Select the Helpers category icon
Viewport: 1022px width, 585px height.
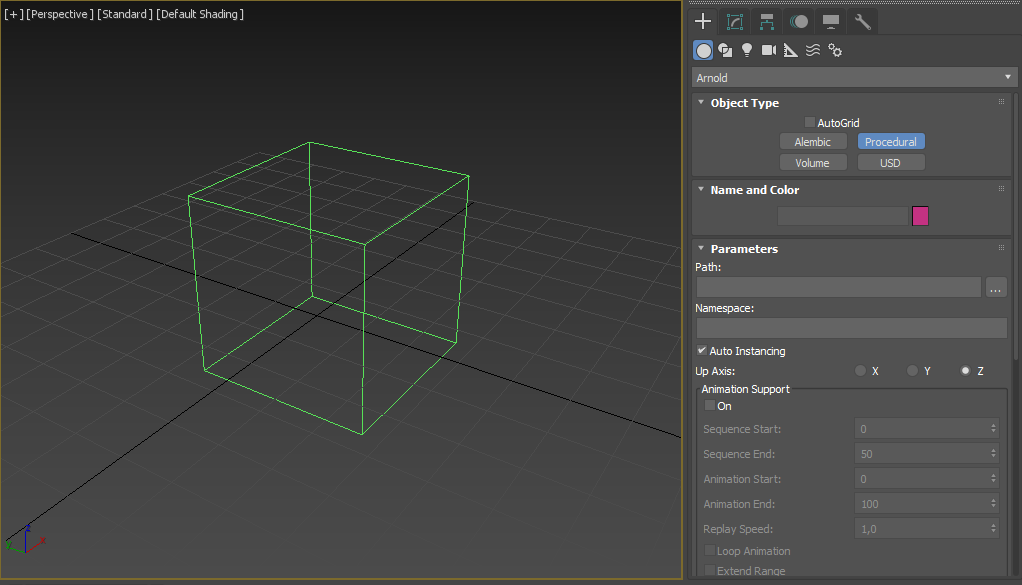pyautogui.click(x=791, y=50)
